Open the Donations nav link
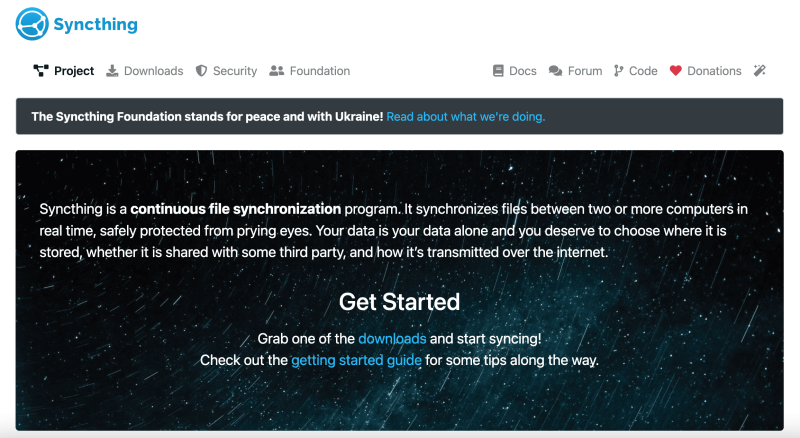 (x=714, y=71)
